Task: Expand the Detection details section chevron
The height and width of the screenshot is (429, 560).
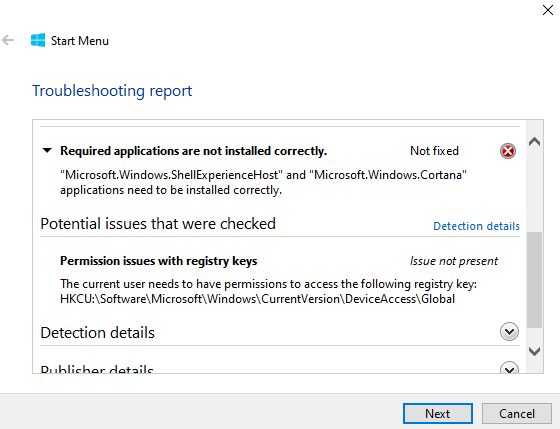Action: tap(509, 332)
